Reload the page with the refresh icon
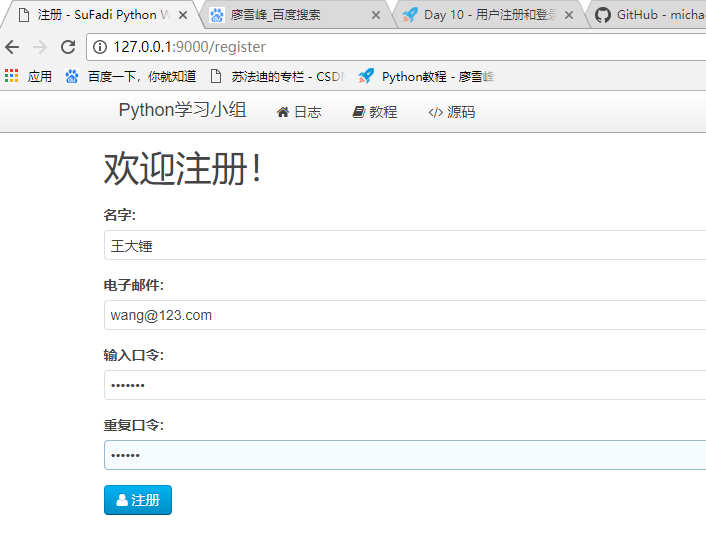The height and width of the screenshot is (559, 706). (x=68, y=47)
